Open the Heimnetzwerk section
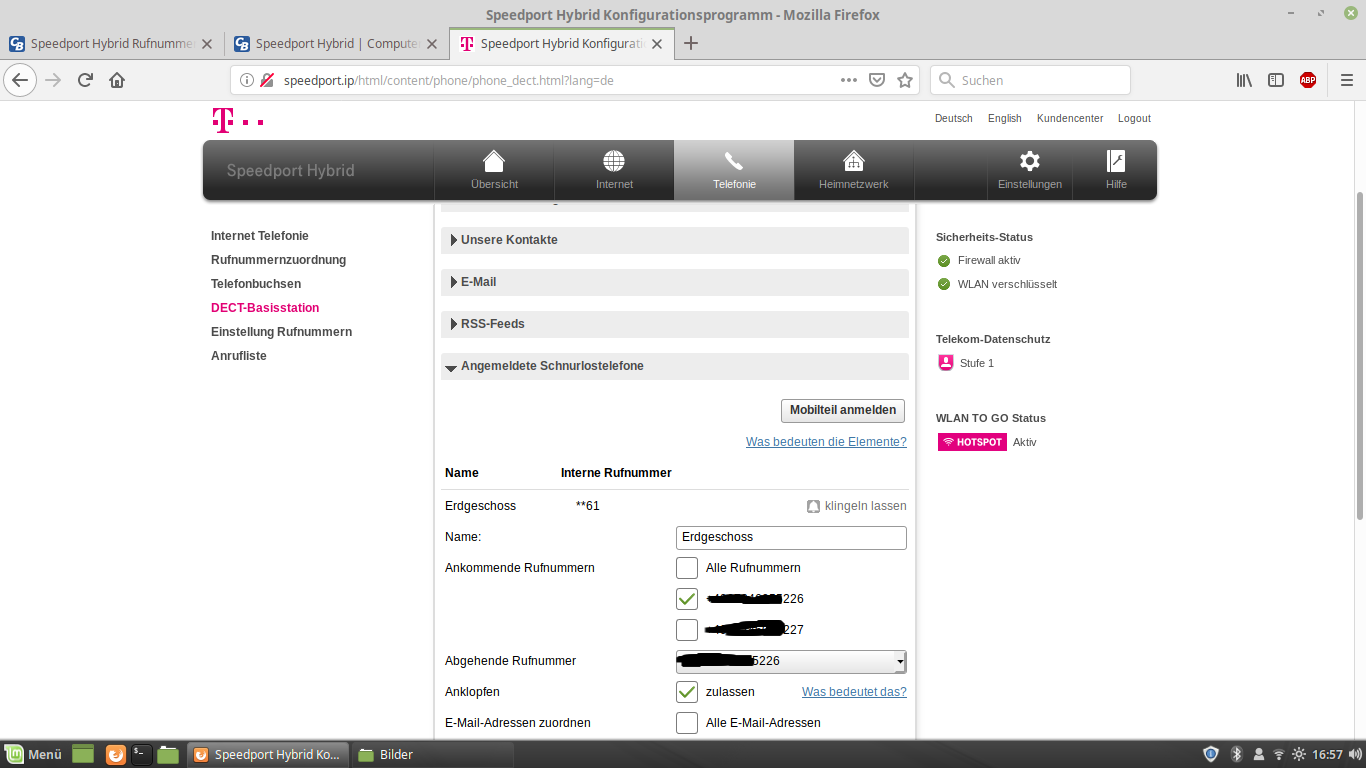The image size is (1366, 768). click(854, 170)
